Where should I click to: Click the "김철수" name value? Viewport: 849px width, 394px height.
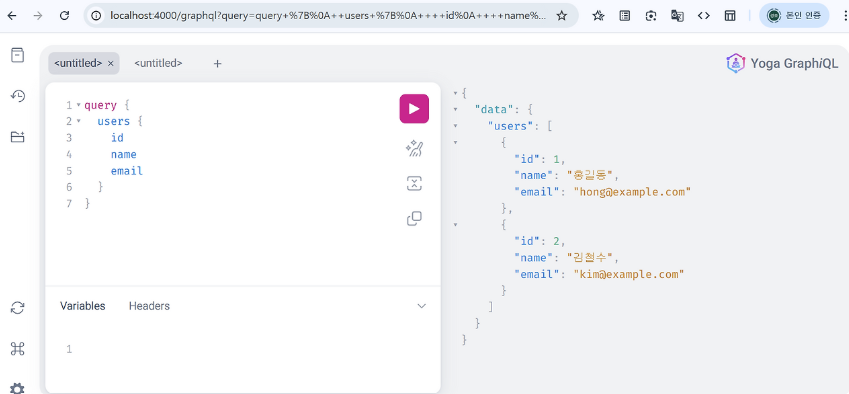pos(590,258)
